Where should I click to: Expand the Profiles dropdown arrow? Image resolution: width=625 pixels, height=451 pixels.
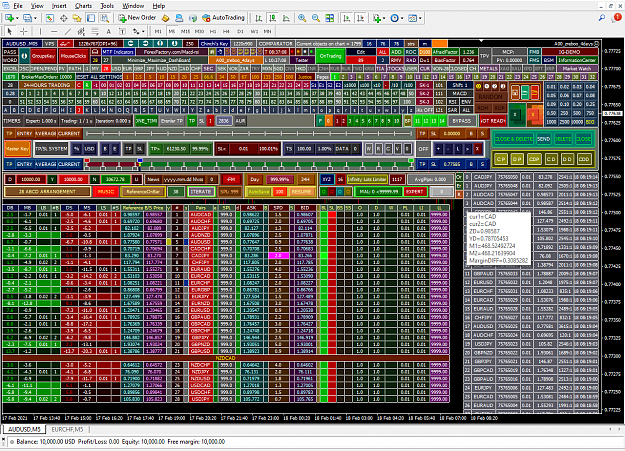tap(35, 18)
